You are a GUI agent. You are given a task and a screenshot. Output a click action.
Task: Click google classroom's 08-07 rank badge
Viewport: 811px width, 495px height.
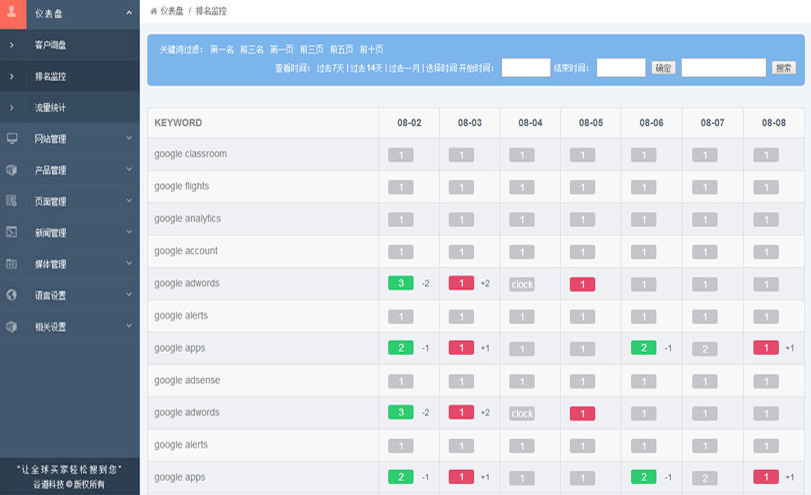(704, 155)
